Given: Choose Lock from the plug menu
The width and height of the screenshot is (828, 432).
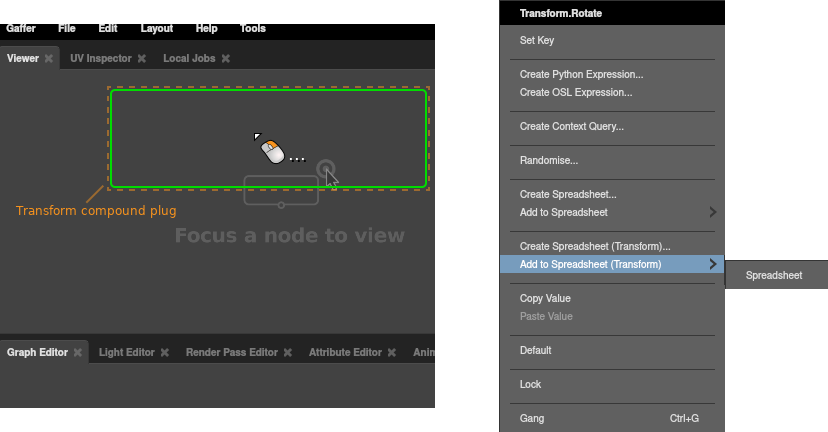Looking at the screenshot, I should pos(531,384).
